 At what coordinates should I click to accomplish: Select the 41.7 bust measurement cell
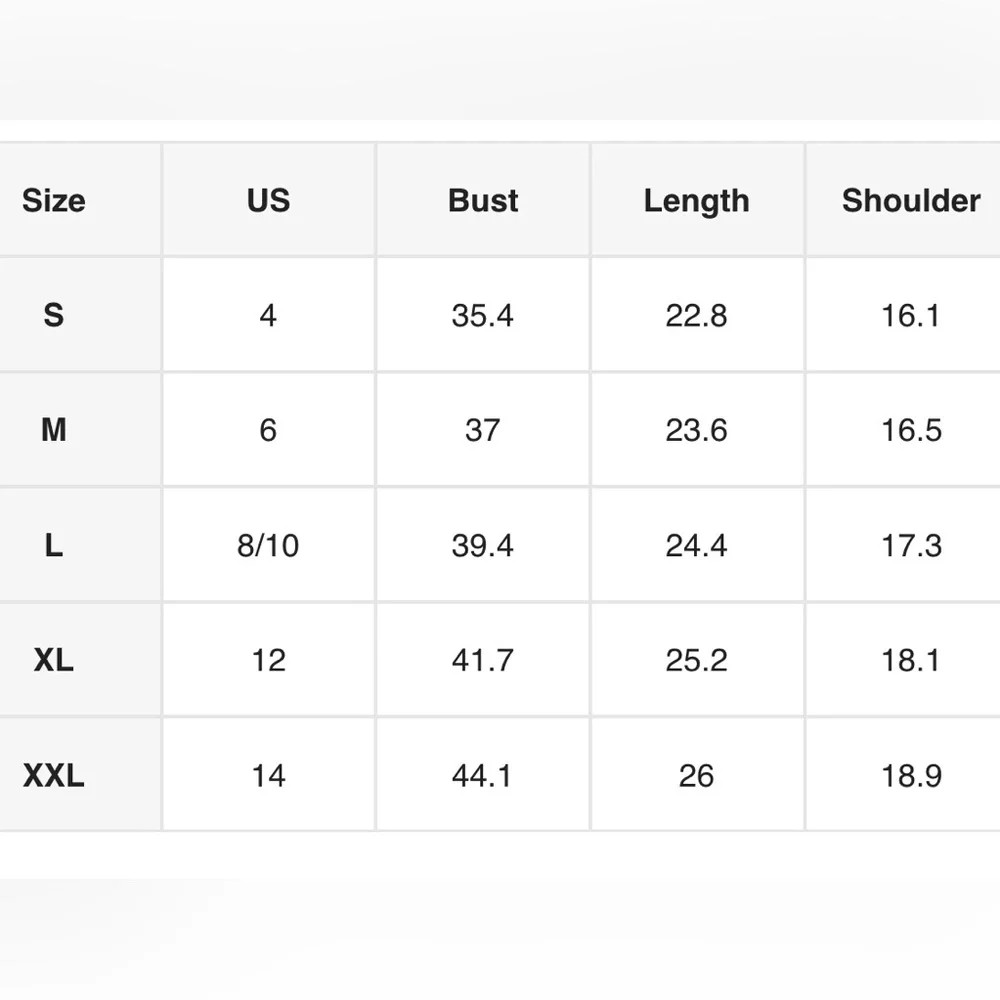[x=483, y=660]
